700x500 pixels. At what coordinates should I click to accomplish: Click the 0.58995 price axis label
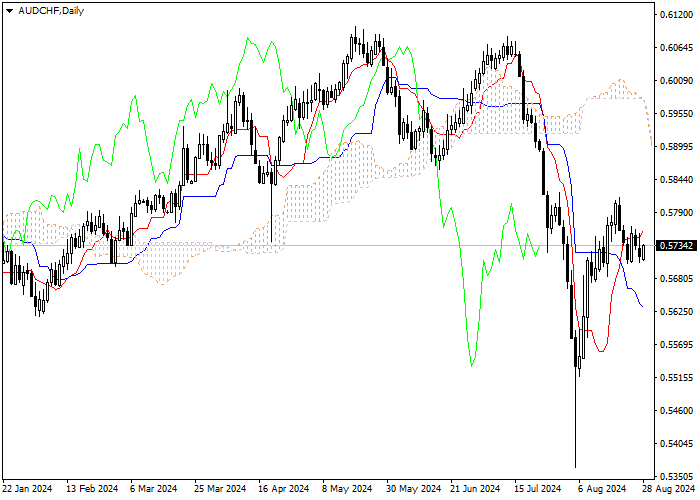click(x=676, y=147)
